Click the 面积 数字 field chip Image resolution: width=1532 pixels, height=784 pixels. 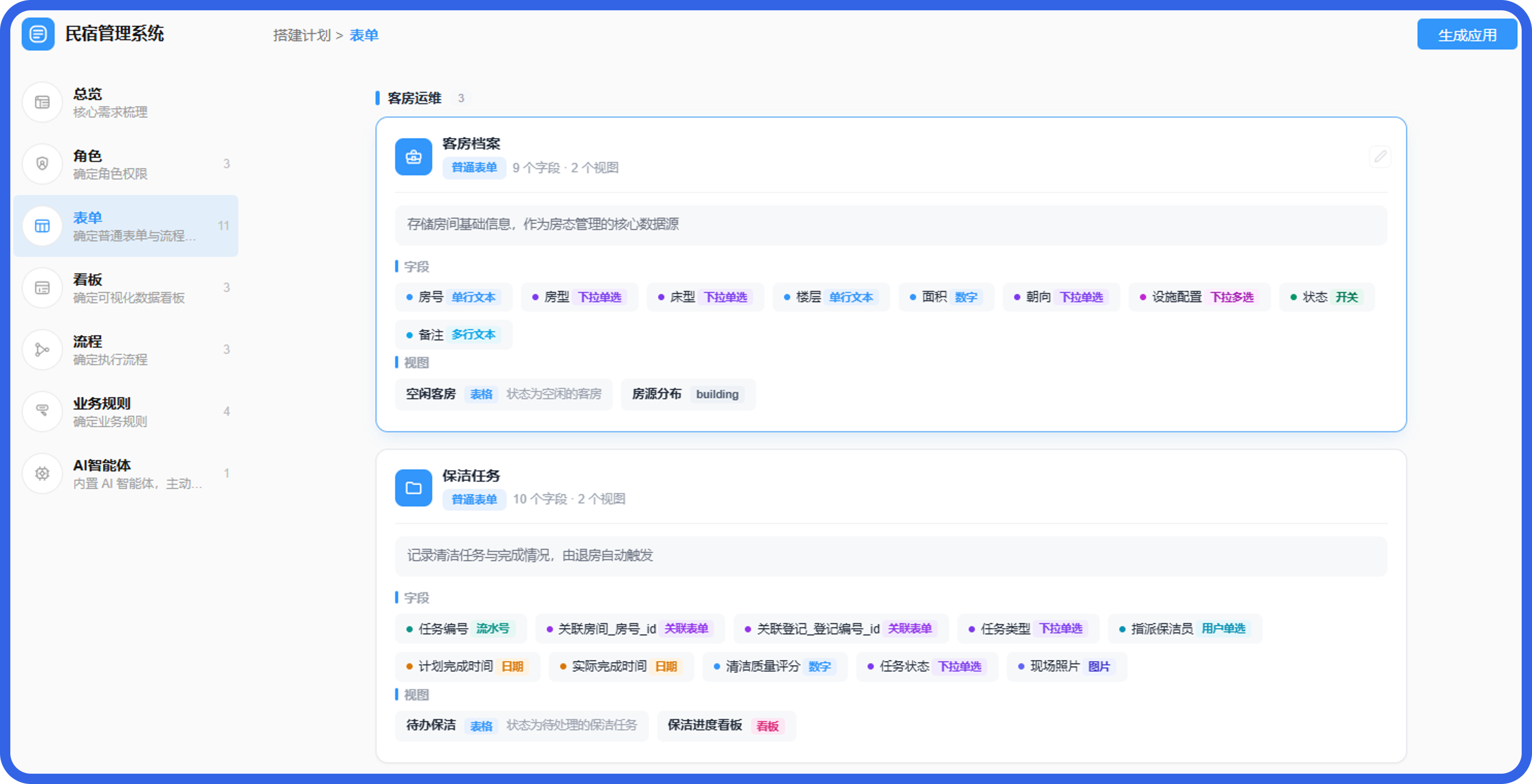[946, 298]
